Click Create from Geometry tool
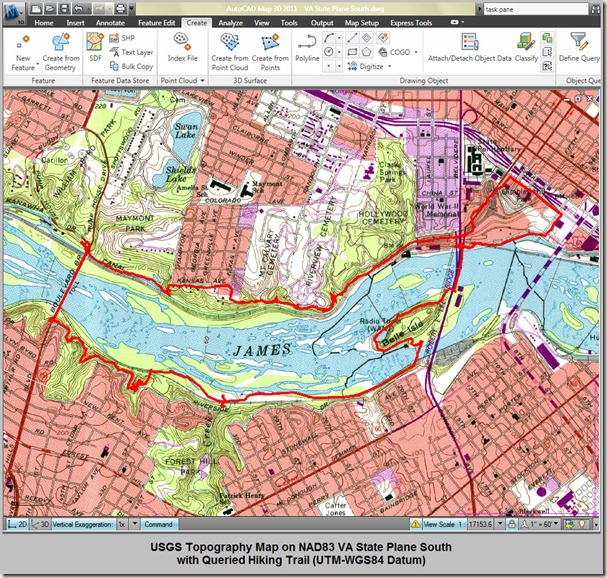The width and height of the screenshot is (607, 578). click(x=61, y=52)
